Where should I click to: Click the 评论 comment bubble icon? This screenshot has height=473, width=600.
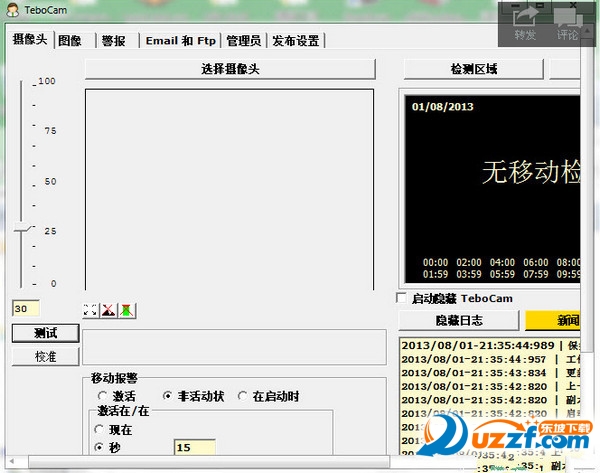pos(567,18)
